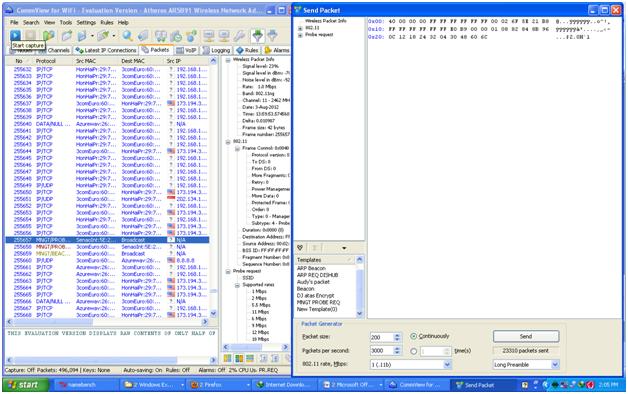Viewport: 628px width, 394px height.
Task: Select the time(s) radio button
Action: point(413,351)
